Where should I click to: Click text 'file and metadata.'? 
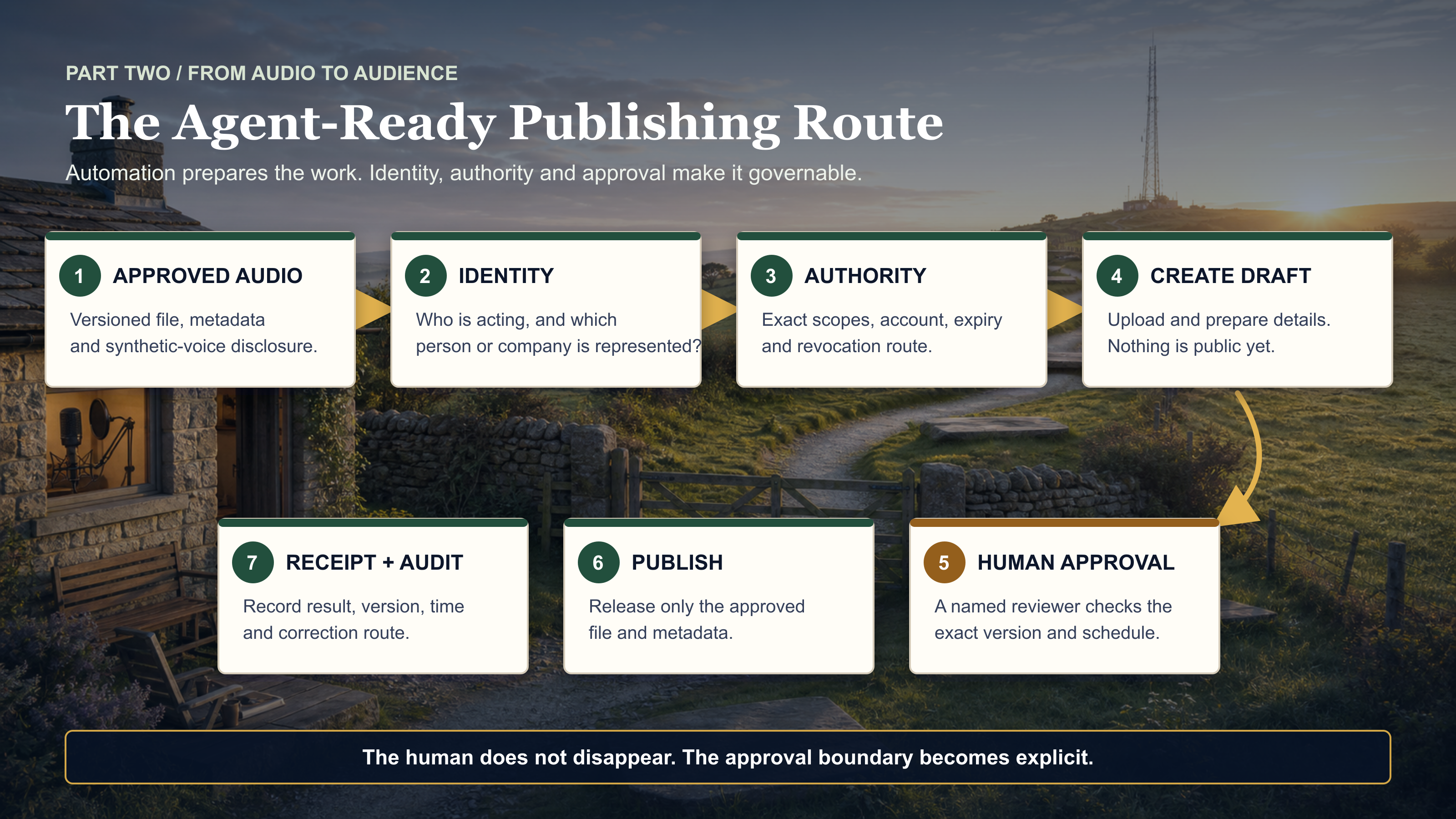pyautogui.click(x=661, y=632)
